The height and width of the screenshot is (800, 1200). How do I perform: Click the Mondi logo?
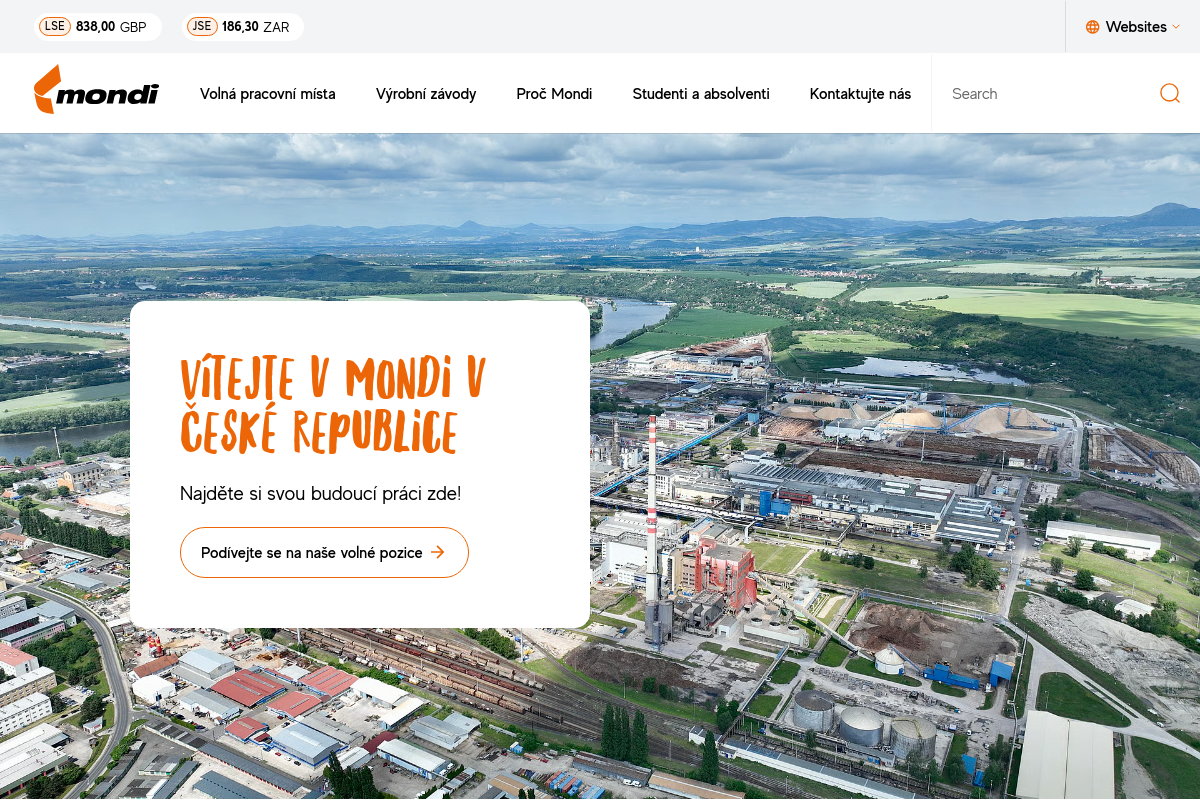[96, 91]
